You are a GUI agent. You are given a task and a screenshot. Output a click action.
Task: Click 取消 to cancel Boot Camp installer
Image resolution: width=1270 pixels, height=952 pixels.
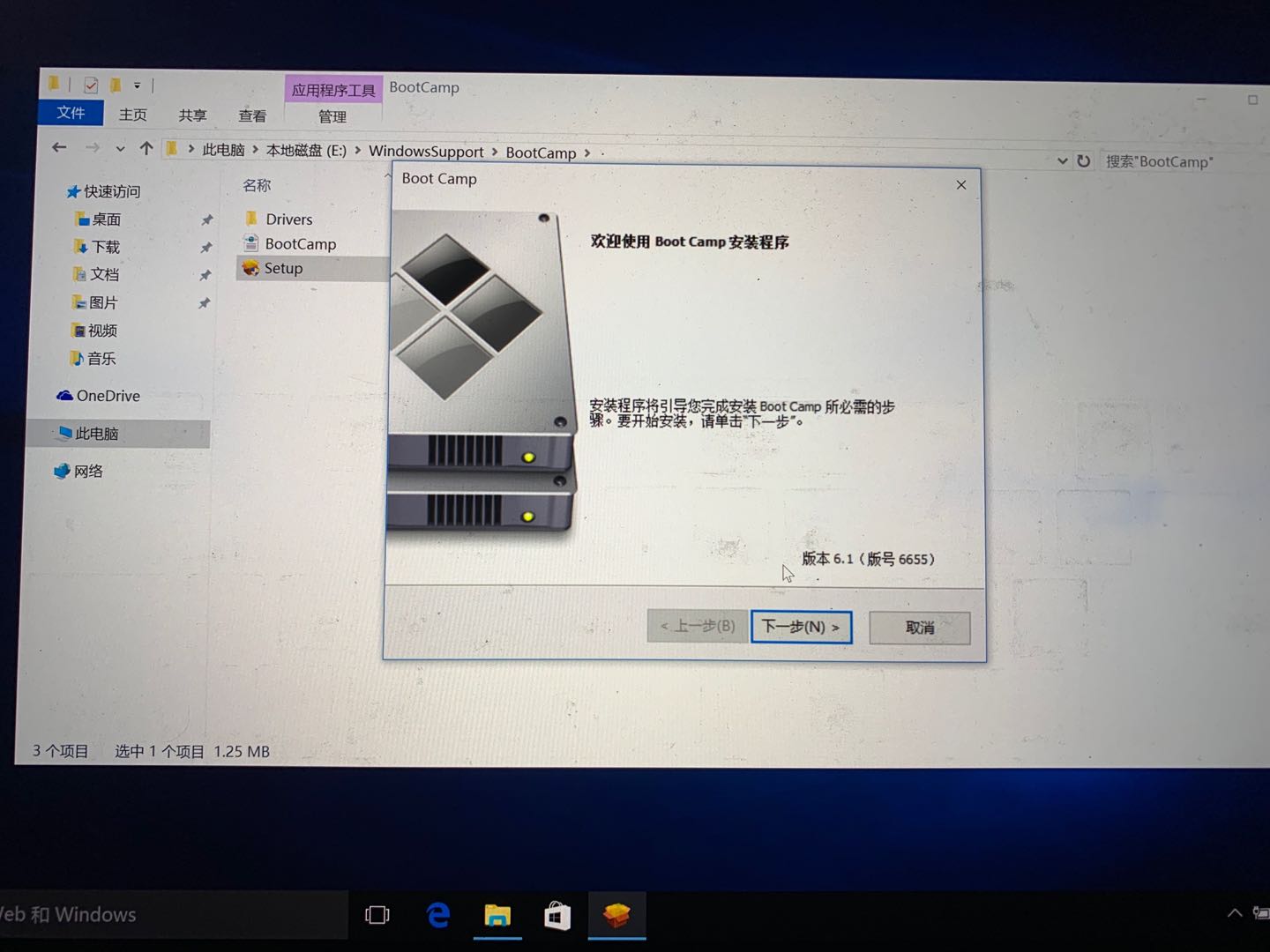pos(919,628)
